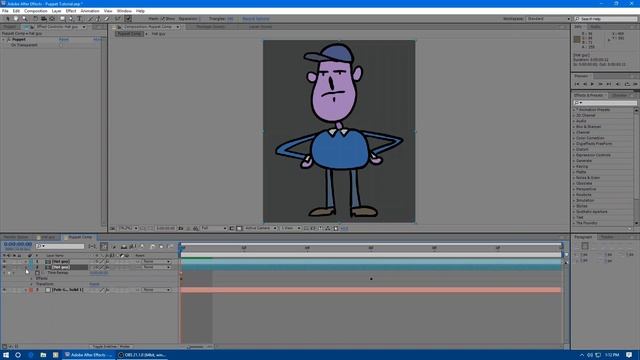The image size is (640, 360).
Task: Expand the Animation Presets category
Action: (574, 110)
